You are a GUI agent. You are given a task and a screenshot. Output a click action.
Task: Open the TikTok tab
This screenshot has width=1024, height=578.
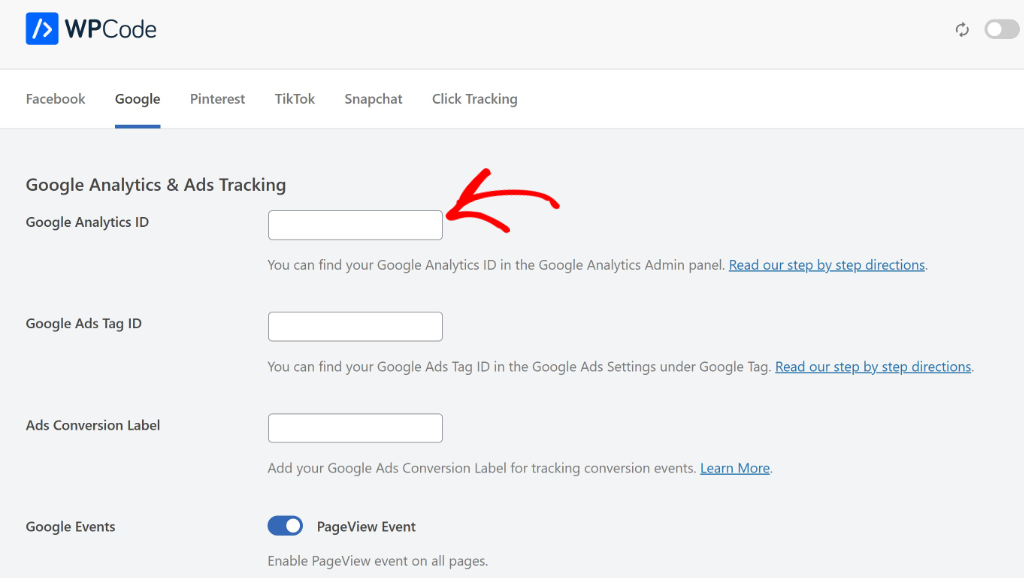coord(295,99)
